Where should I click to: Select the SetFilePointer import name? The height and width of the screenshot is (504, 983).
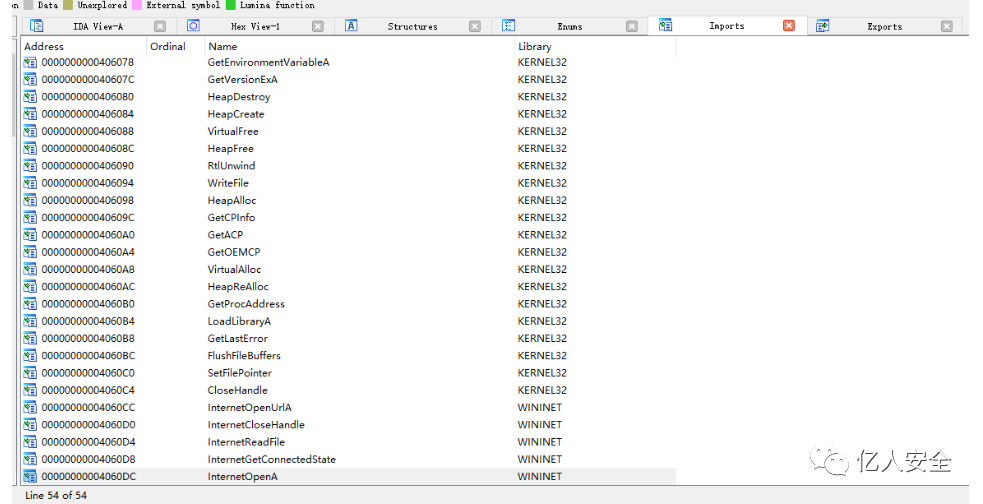pos(239,373)
